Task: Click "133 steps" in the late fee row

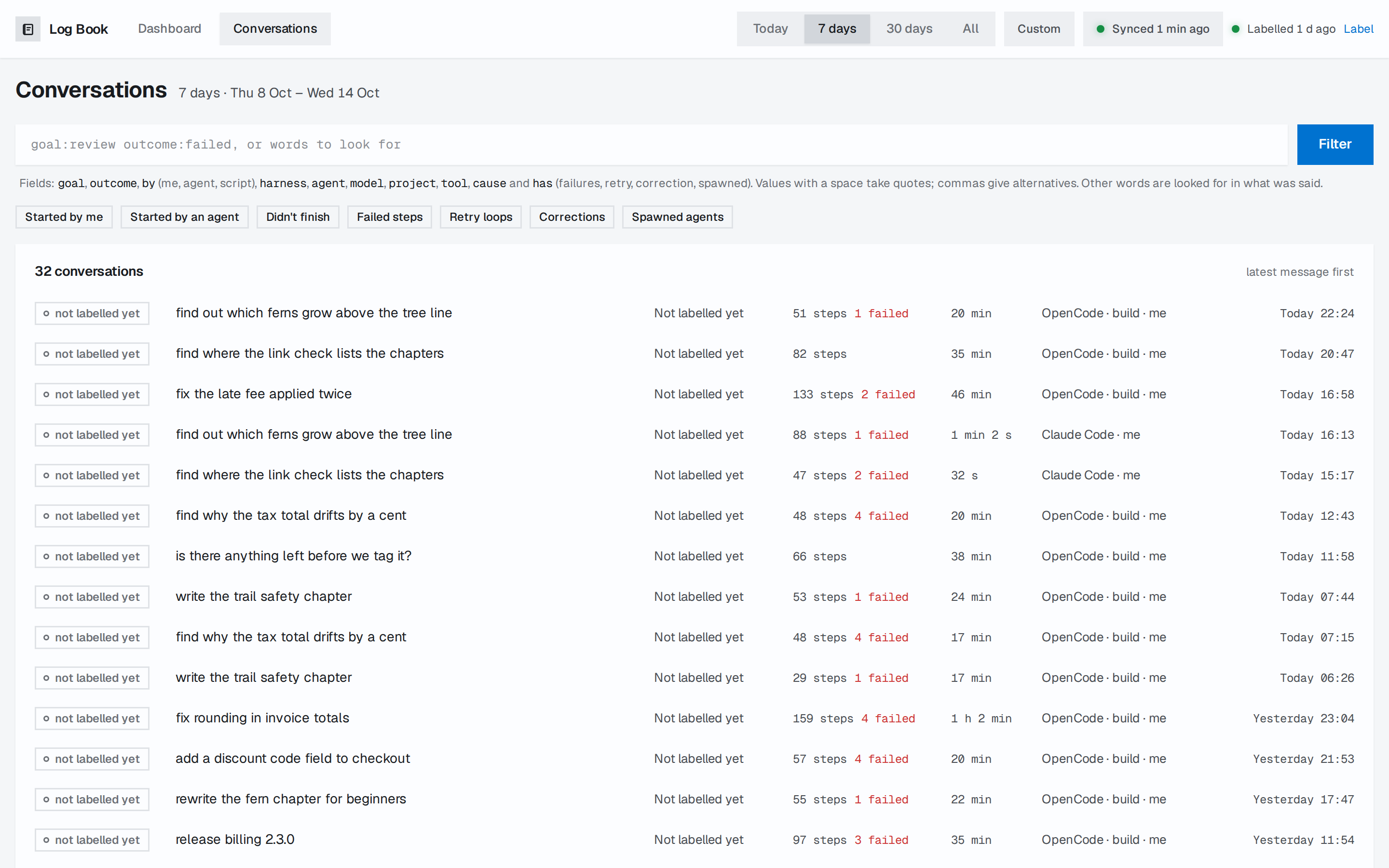Action: pyautogui.click(x=823, y=394)
